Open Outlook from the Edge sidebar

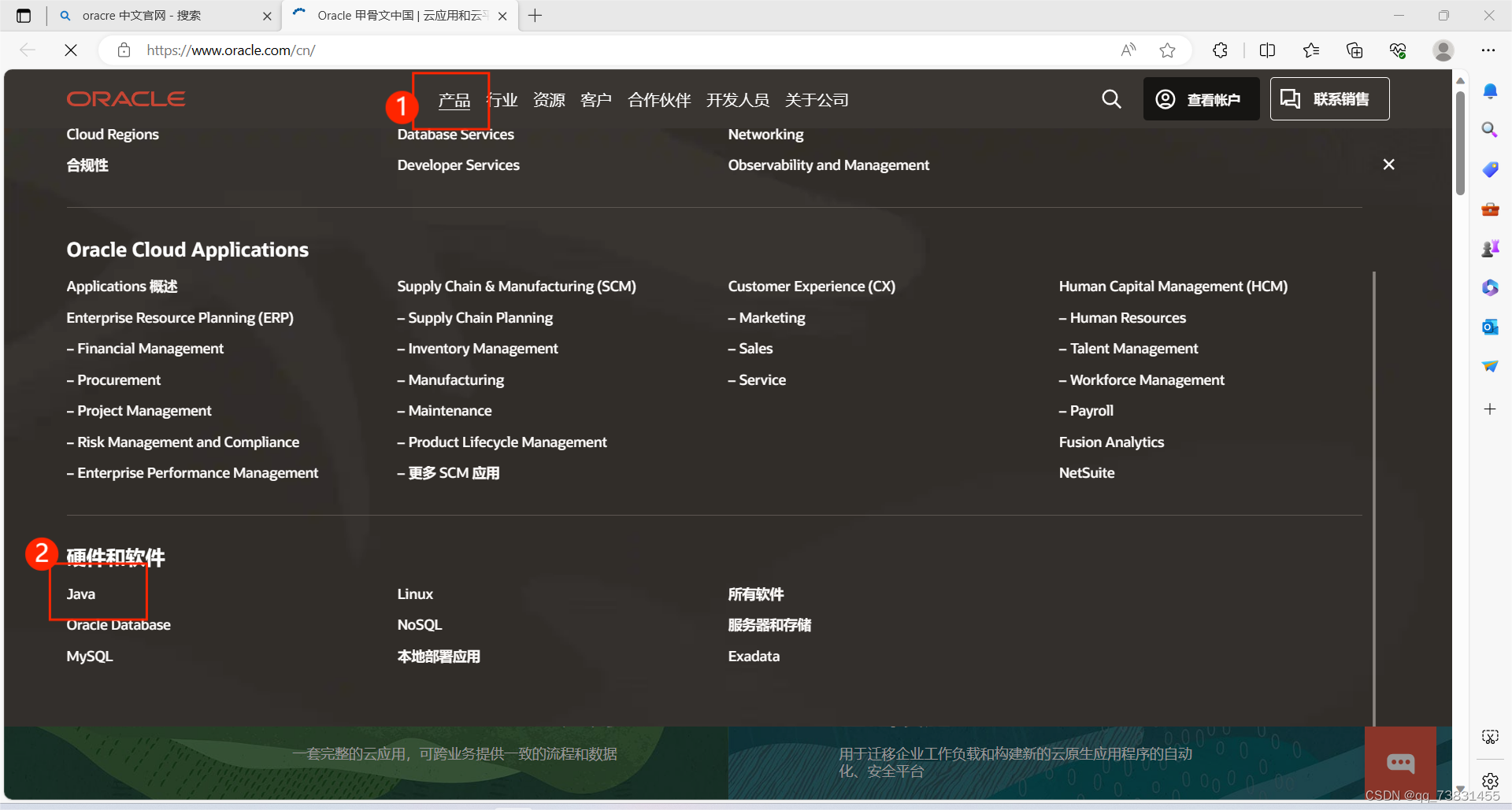pos(1490,327)
